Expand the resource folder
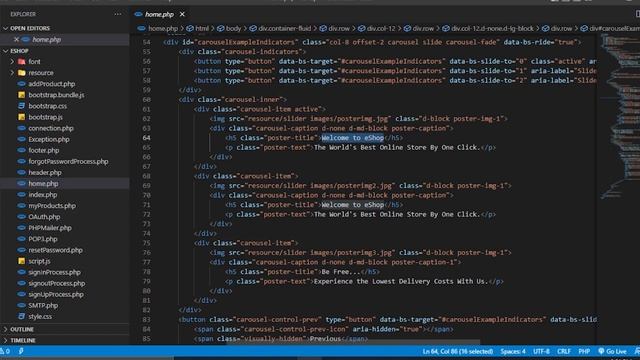 coord(12,73)
